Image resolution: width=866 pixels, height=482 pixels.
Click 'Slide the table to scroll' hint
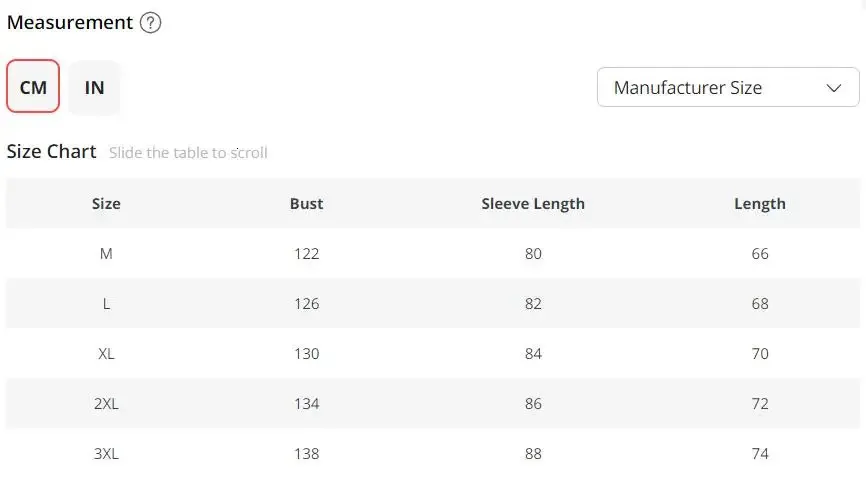pyautogui.click(x=188, y=153)
